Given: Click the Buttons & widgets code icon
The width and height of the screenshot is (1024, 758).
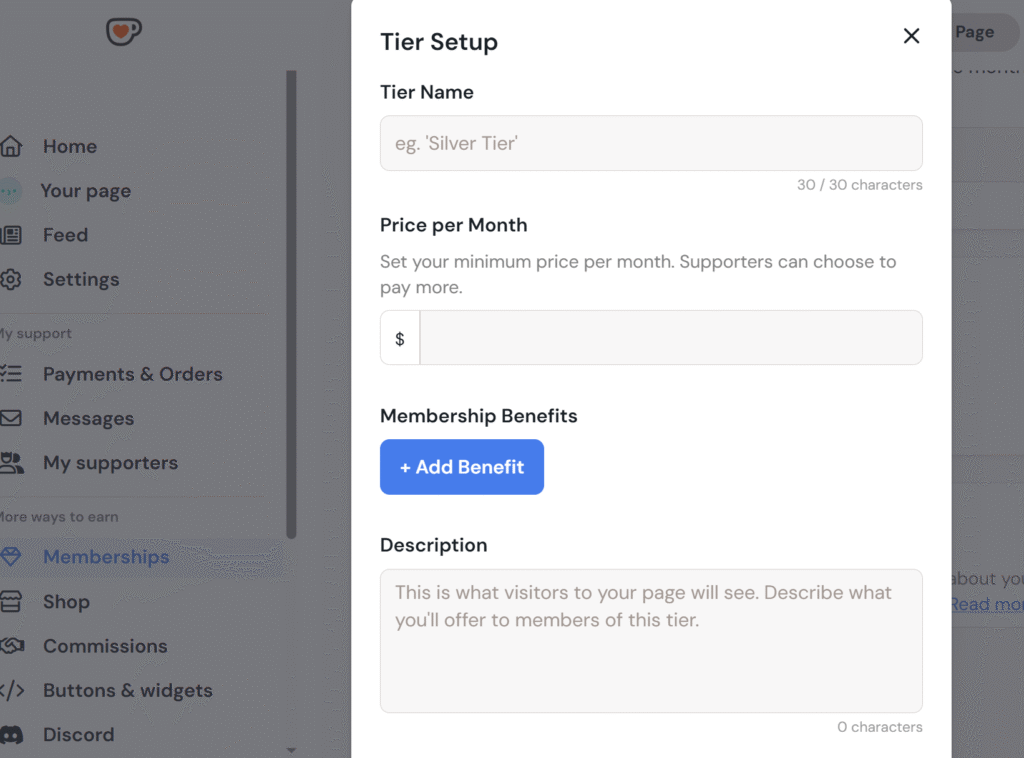Looking at the screenshot, I should pyautogui.click(x=12, y=690).
